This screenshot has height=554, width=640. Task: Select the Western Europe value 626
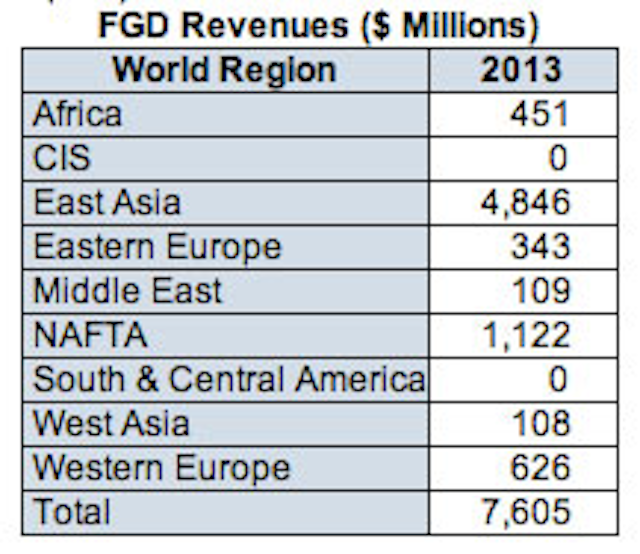point(538,467)
